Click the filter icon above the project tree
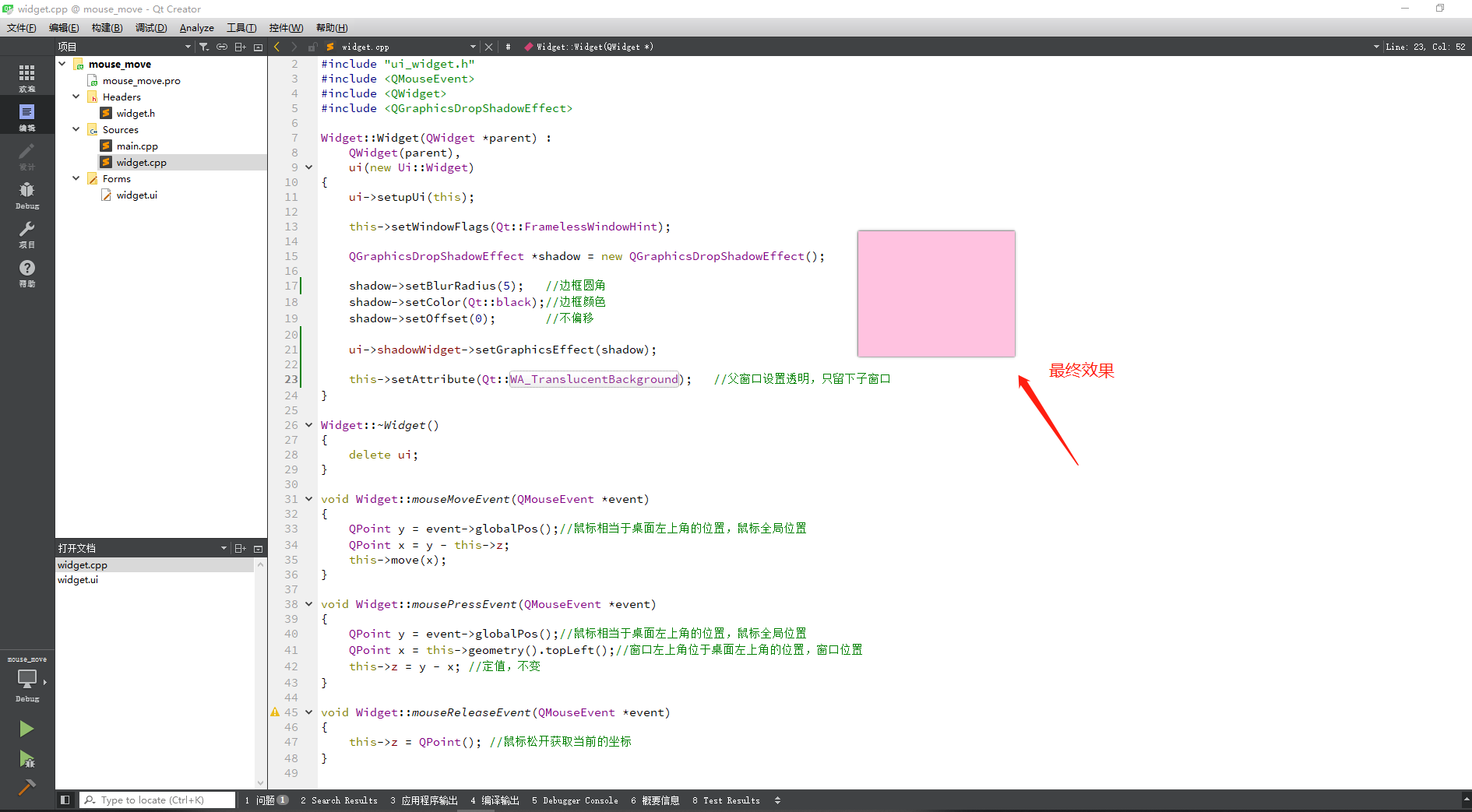This screenshot has width=1472, height=812. [x=203, y=46]
